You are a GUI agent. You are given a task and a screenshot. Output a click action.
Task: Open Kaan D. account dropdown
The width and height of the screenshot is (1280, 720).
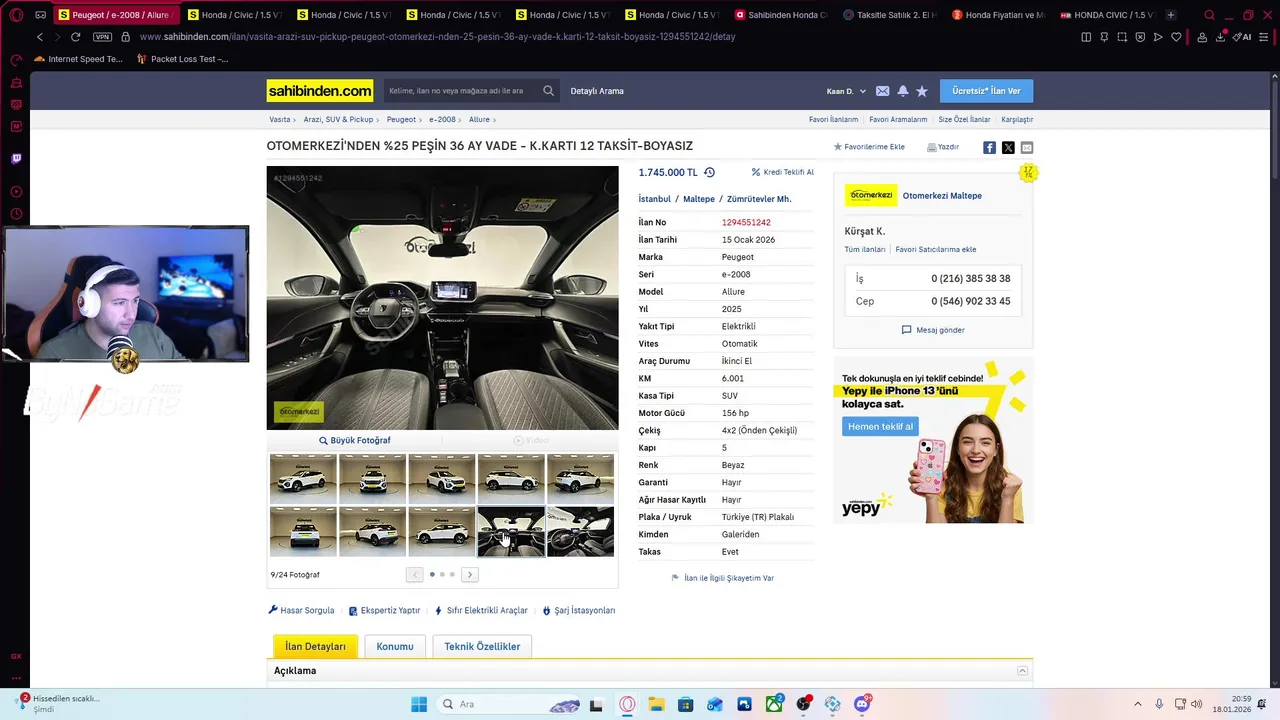(x=846, y=91)
